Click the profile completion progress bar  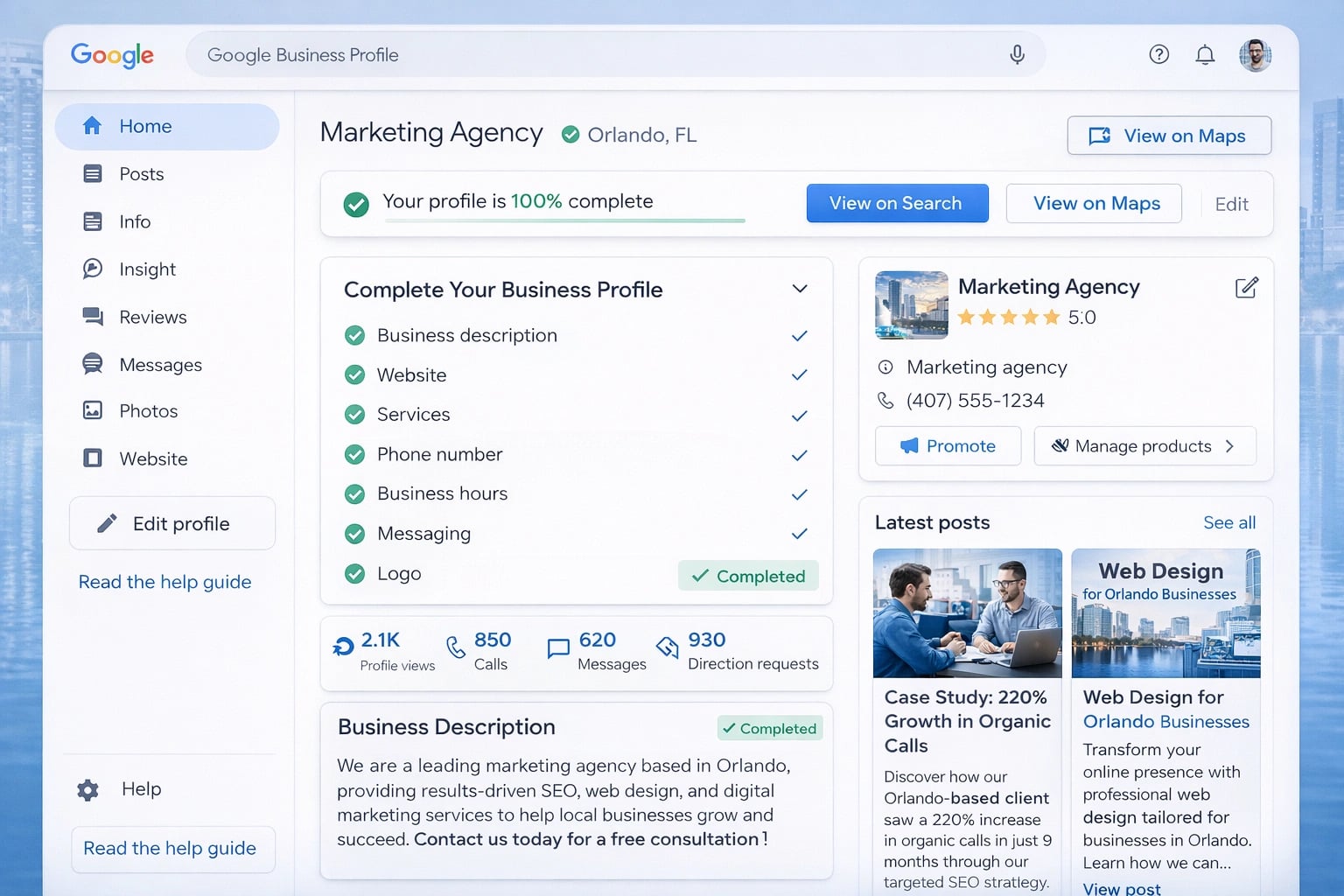point(563,221)
